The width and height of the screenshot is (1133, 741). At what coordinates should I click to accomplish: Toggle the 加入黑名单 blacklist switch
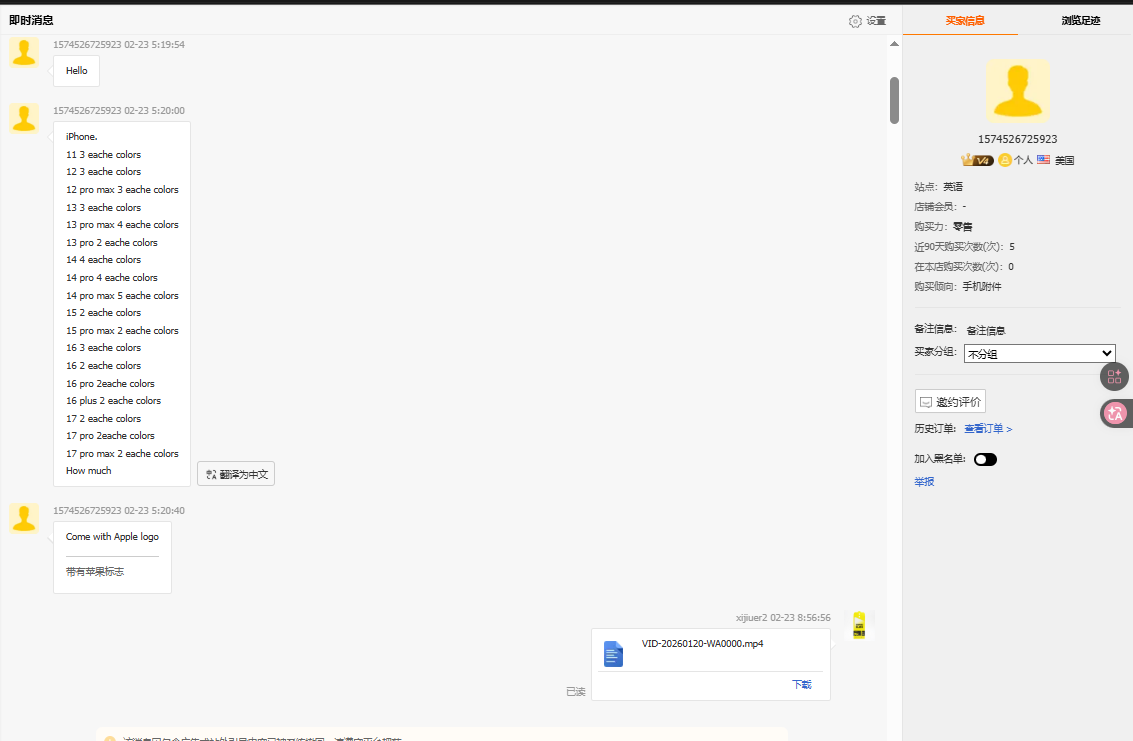[x=985, y=460]
